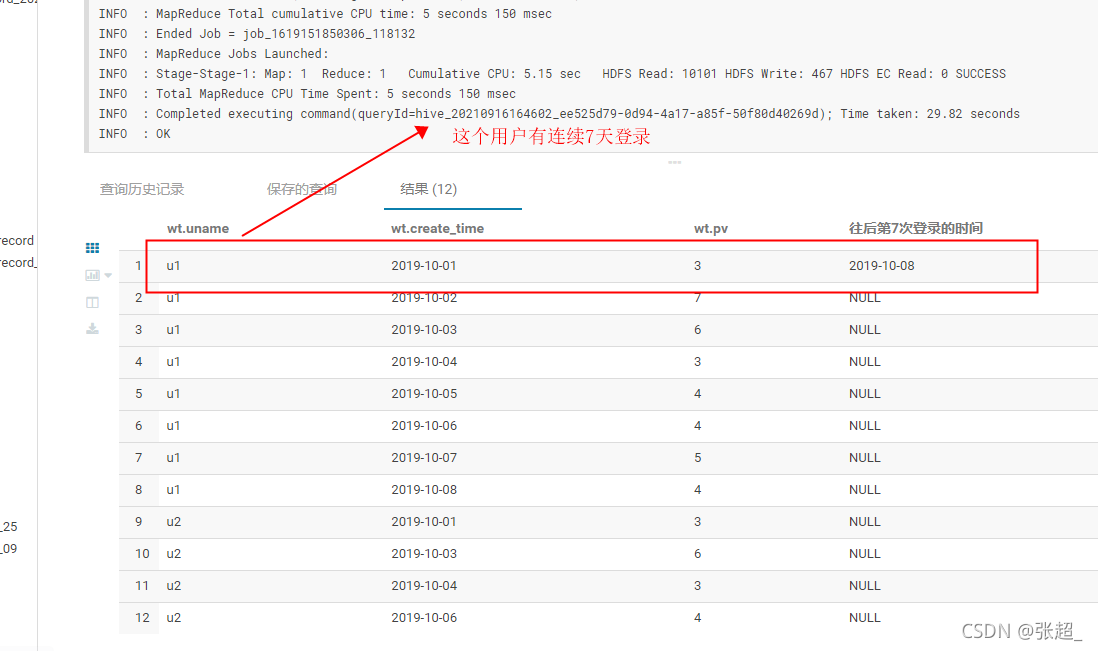Sort by the wt.uname column header
1098x651 pixels.
197,228
